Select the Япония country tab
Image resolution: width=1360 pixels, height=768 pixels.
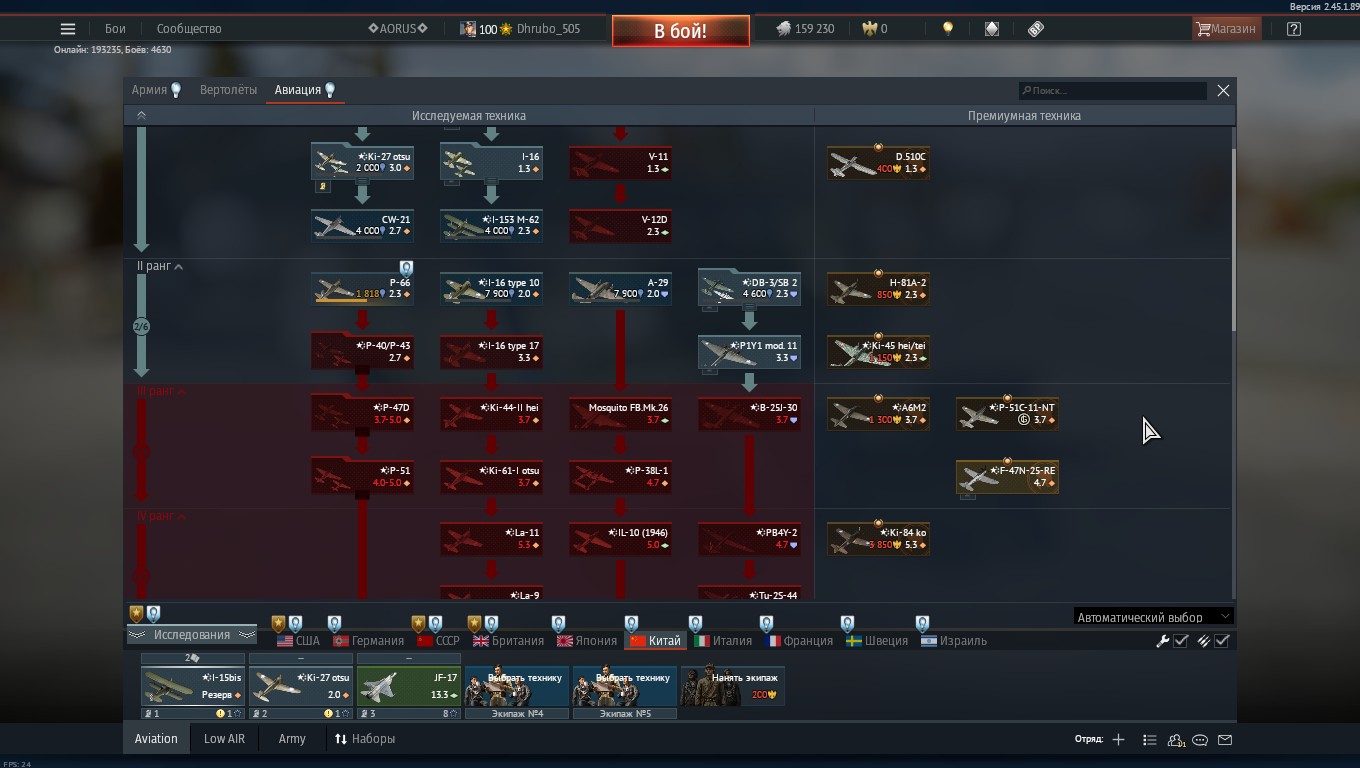coord(587,641)
